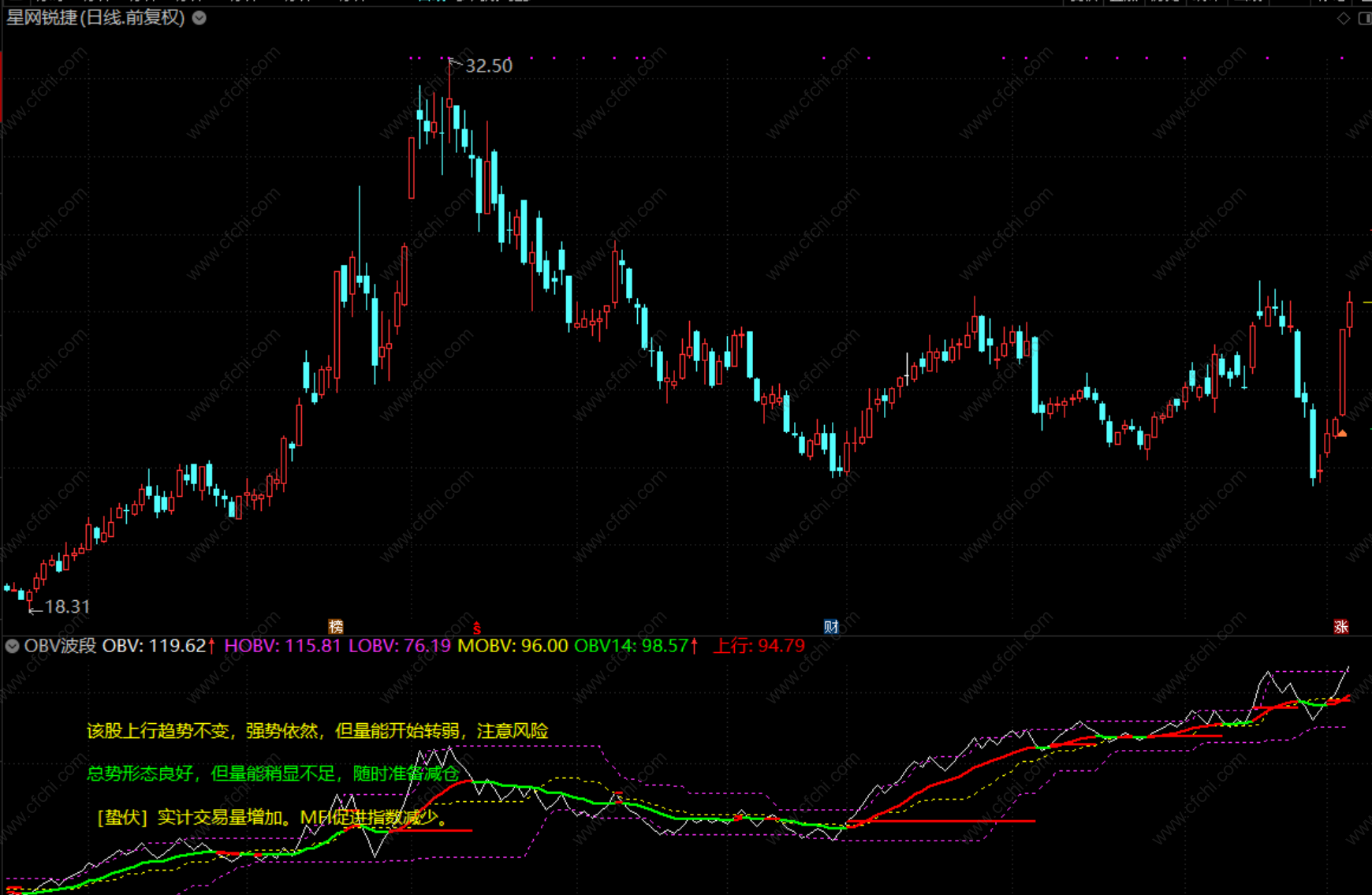
Task: Toggle the side panel icon at top right
Action: 1365,17
